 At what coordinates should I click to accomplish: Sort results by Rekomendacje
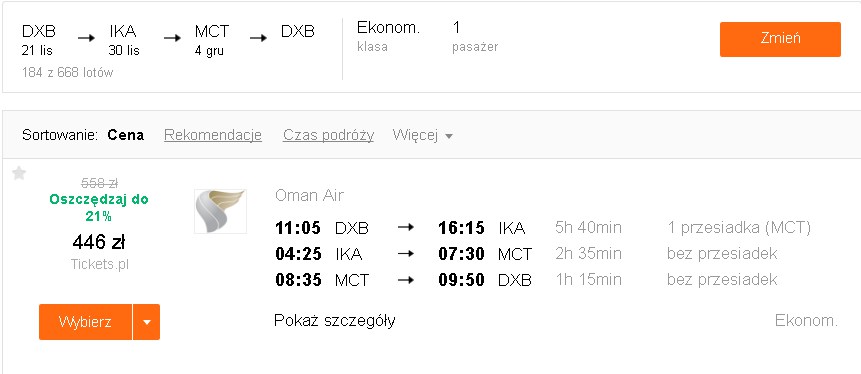(213, 135)
